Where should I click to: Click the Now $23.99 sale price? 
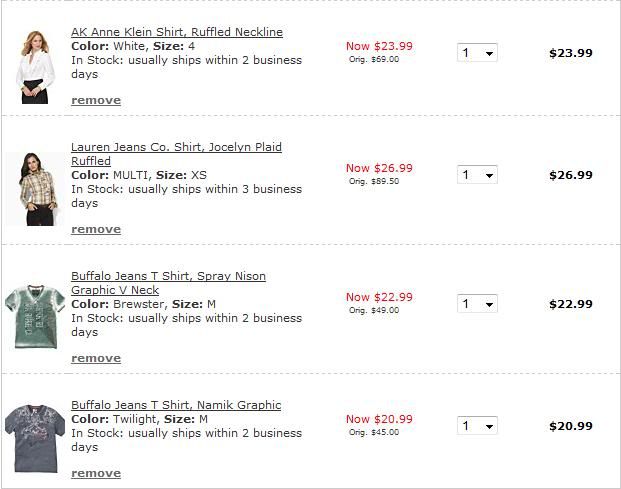tap(379, 46)
